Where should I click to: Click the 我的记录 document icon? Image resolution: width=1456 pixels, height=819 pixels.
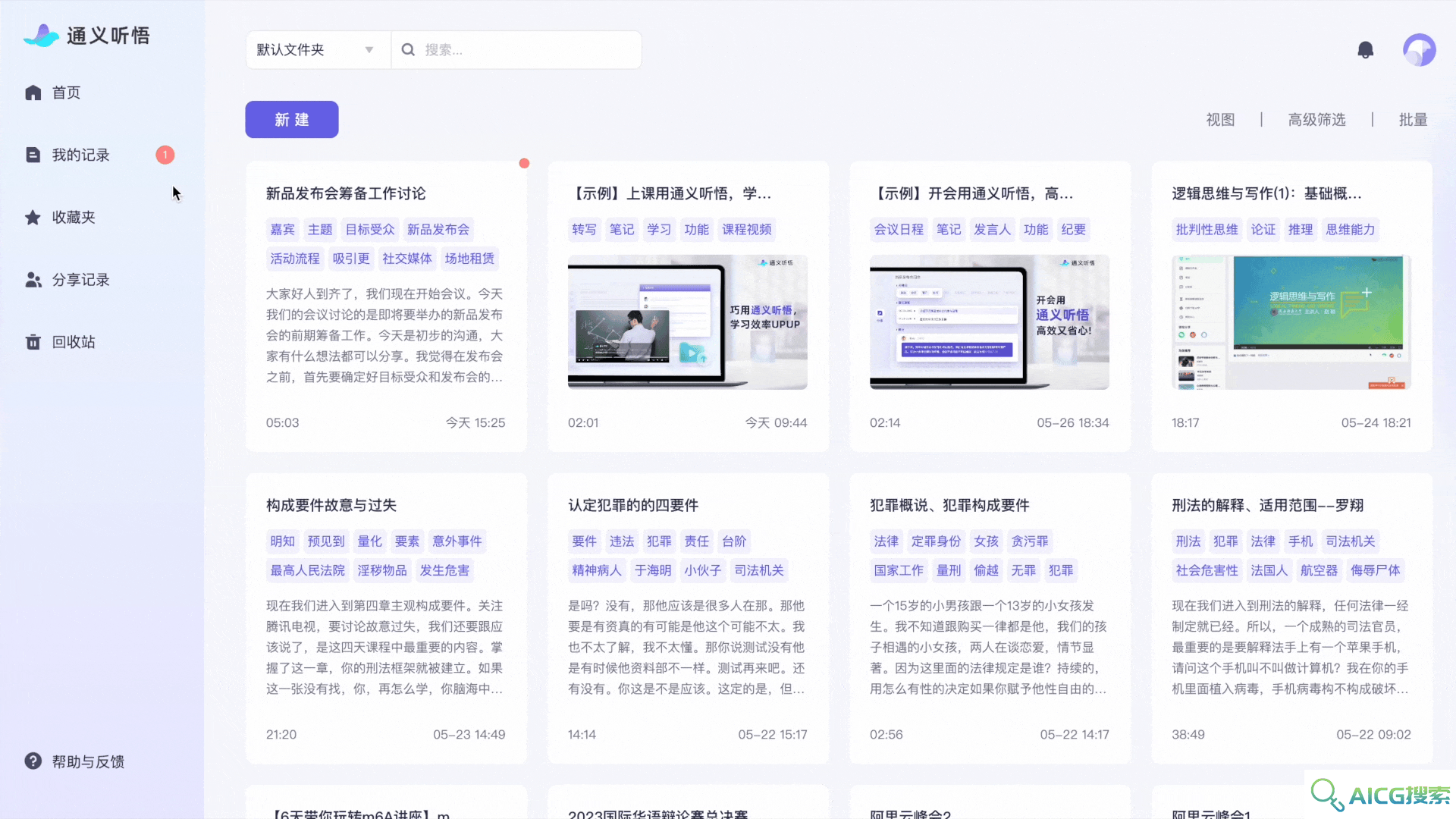pyautogui.click(x=33, y=155)
